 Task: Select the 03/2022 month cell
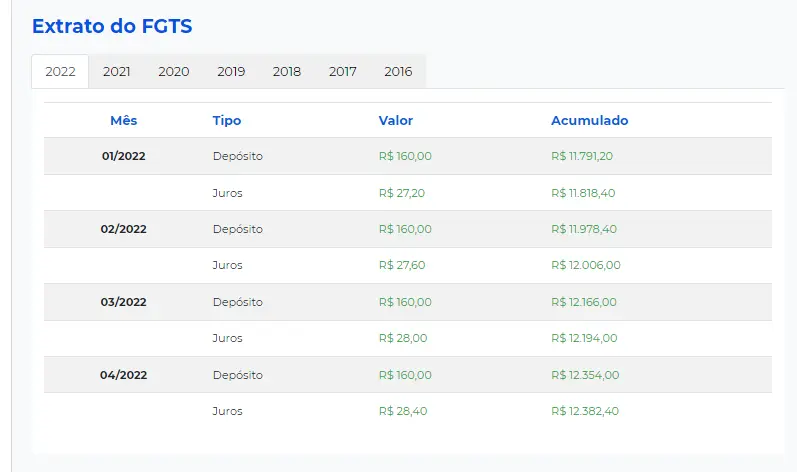(124, 302)
